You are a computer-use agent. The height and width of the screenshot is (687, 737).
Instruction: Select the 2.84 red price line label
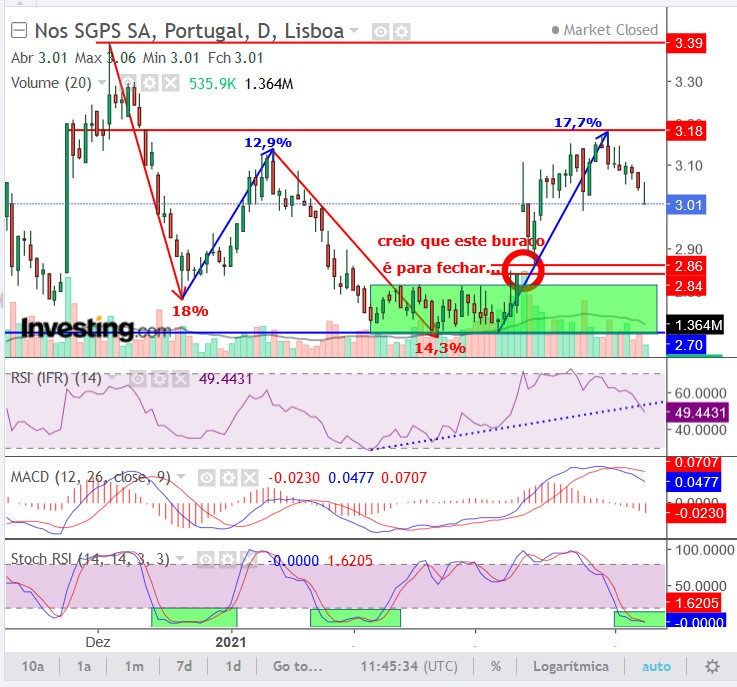686,286
